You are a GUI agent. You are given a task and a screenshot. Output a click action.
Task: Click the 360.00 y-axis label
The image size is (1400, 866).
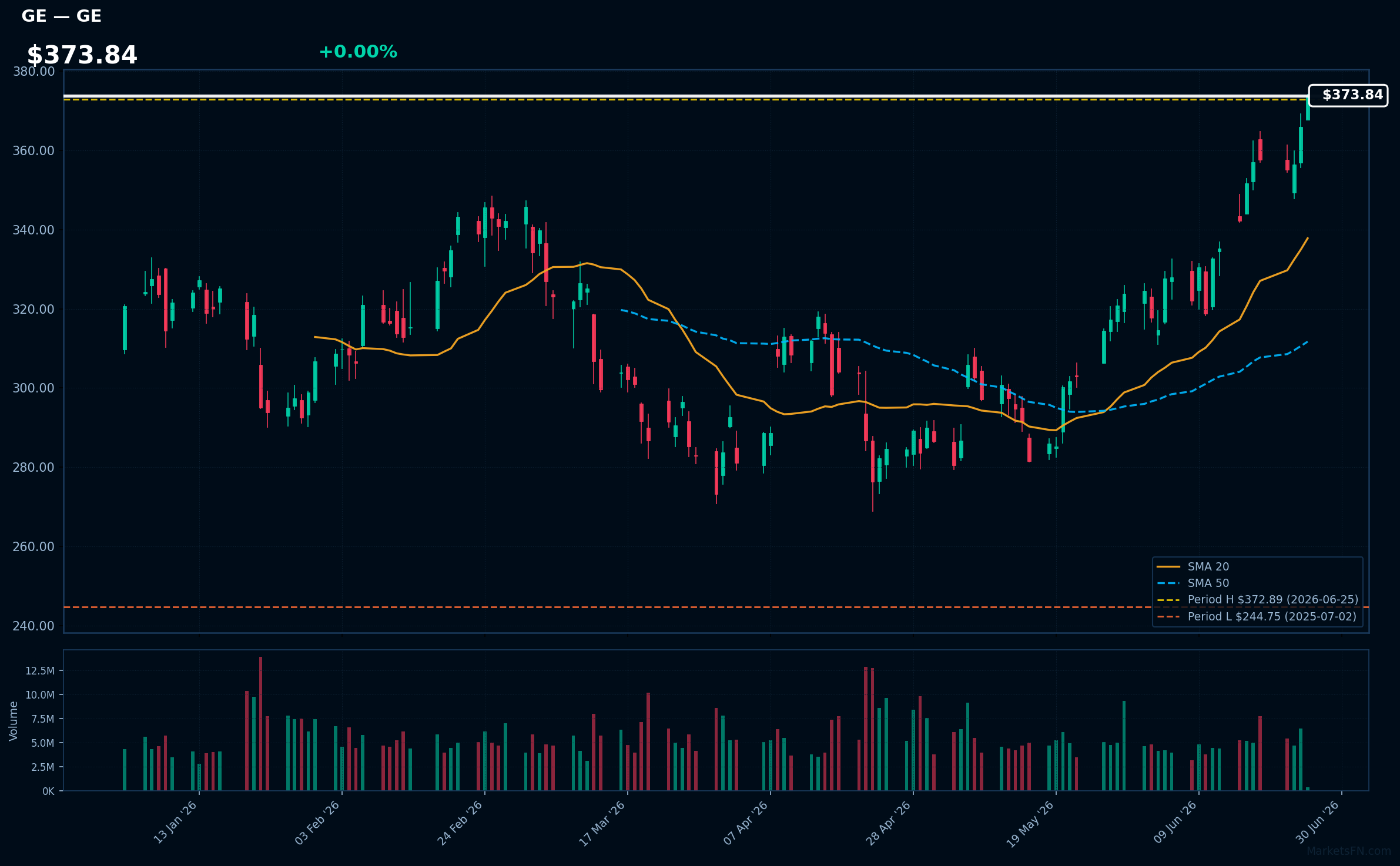tap(34, 151)
